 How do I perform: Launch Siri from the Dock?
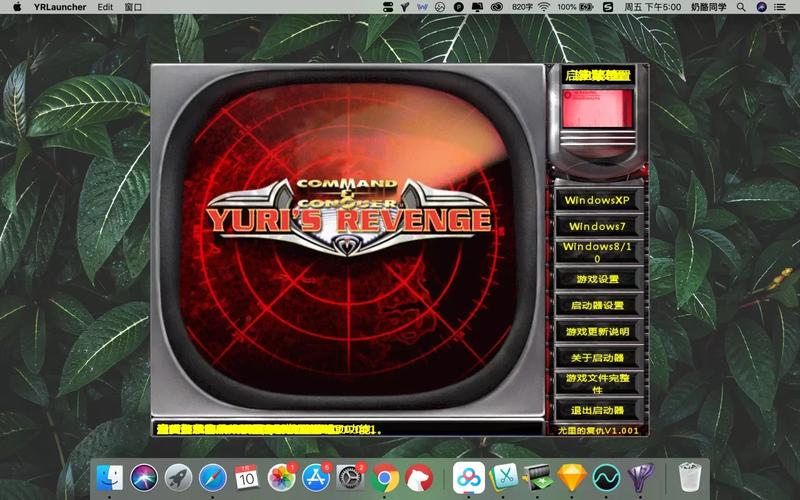(144, 478)
